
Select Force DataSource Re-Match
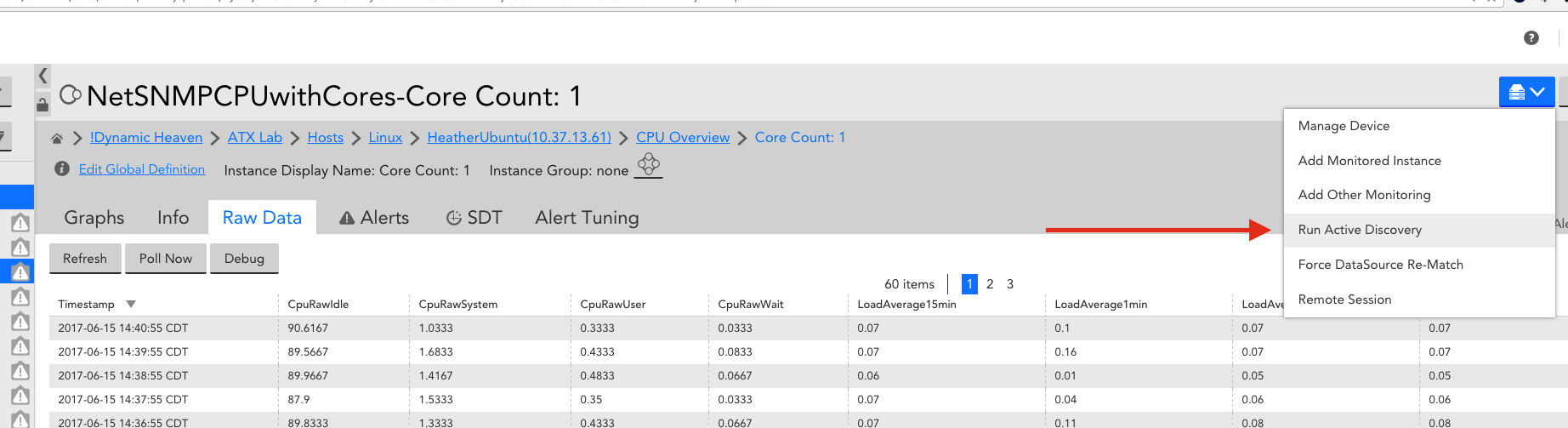click(1419, 265)
